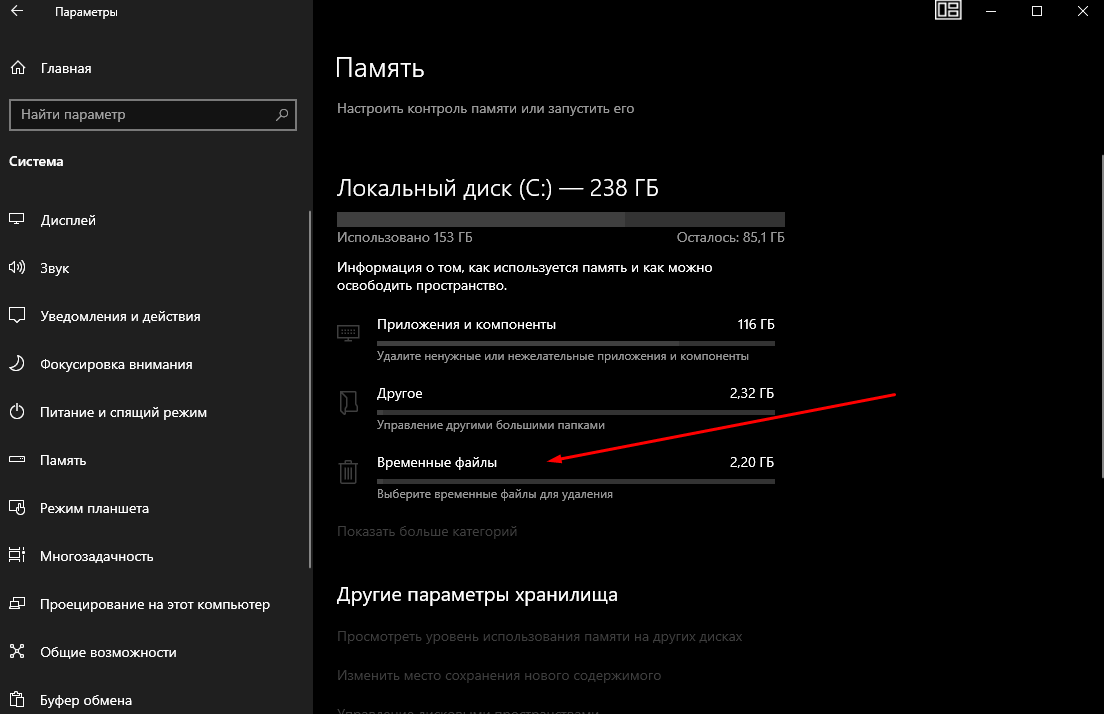Click the Home icon labeled Главная
Viewport: 1104px width, 714px height.
coord(17,68)
